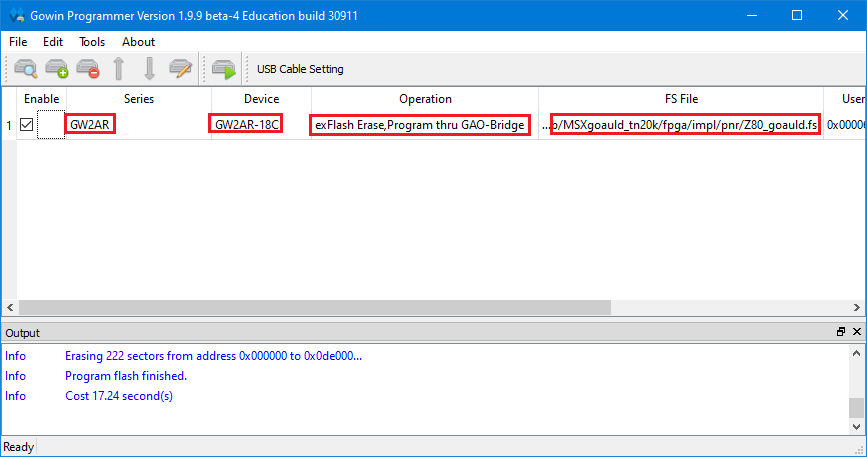Click the 'Cost 17.24 second(s)' output line
Screen dimensions: 867x457
pos(119,396)
